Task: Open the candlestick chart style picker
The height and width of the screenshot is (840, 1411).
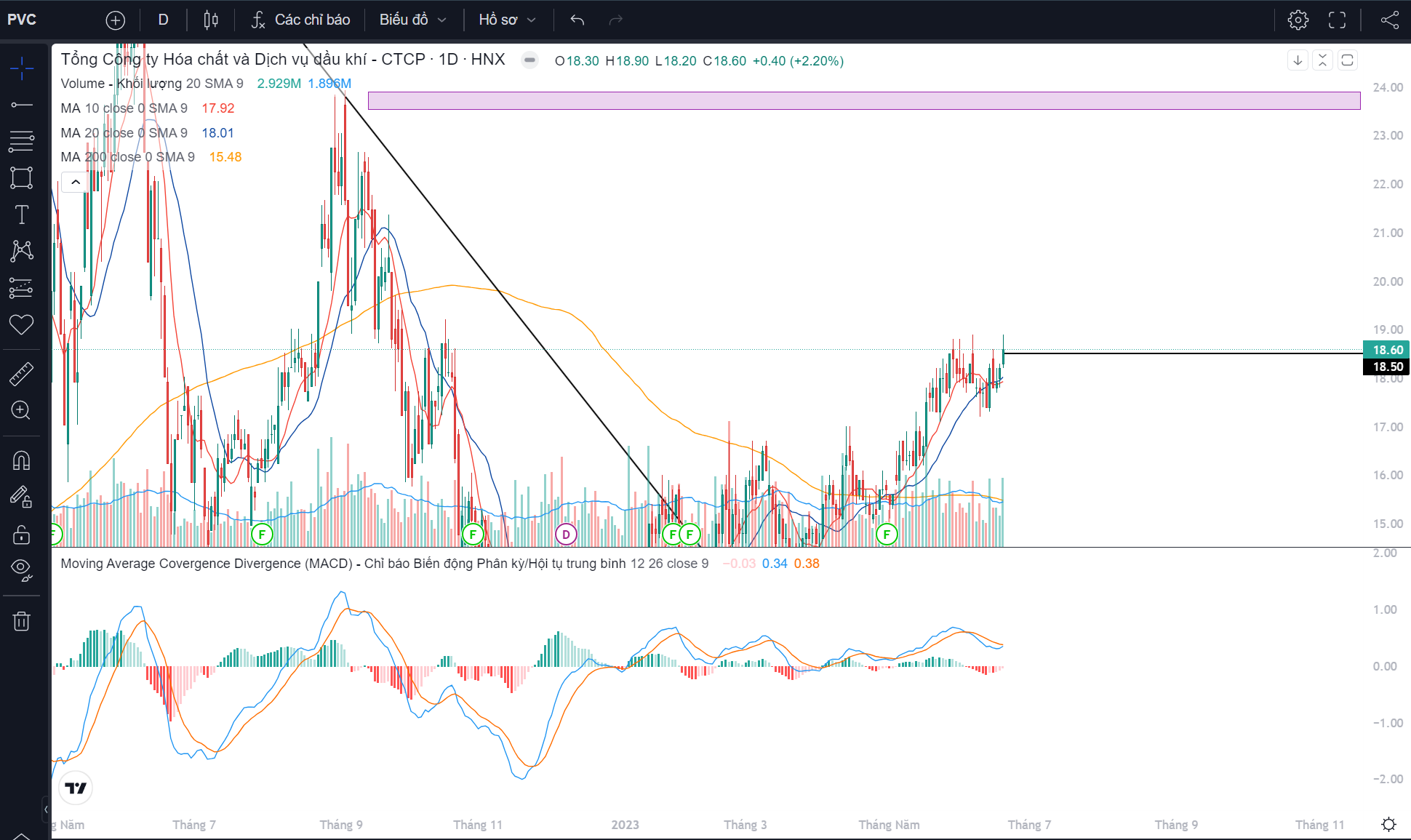Action: tap(211, 20)
